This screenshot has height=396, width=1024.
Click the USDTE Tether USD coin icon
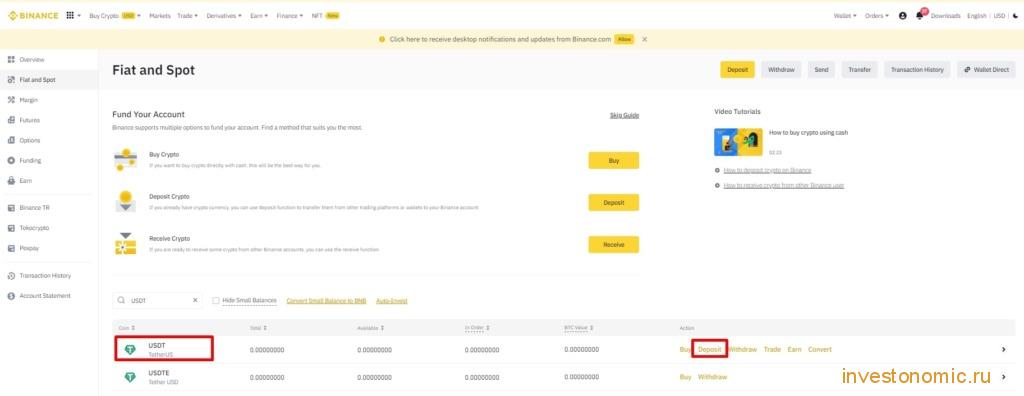(131, 377)
